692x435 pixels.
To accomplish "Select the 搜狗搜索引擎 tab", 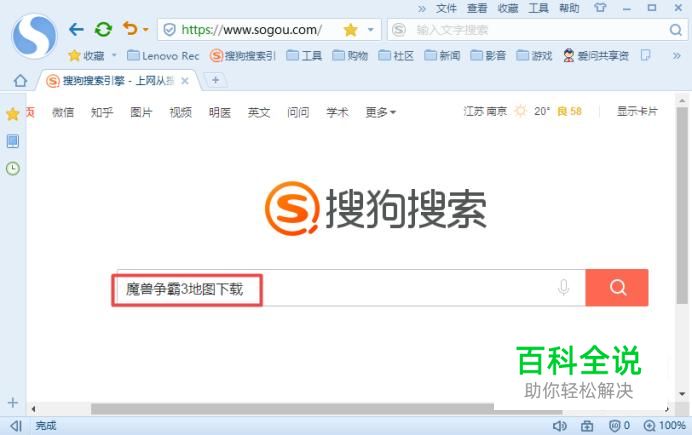I will 117,81.
